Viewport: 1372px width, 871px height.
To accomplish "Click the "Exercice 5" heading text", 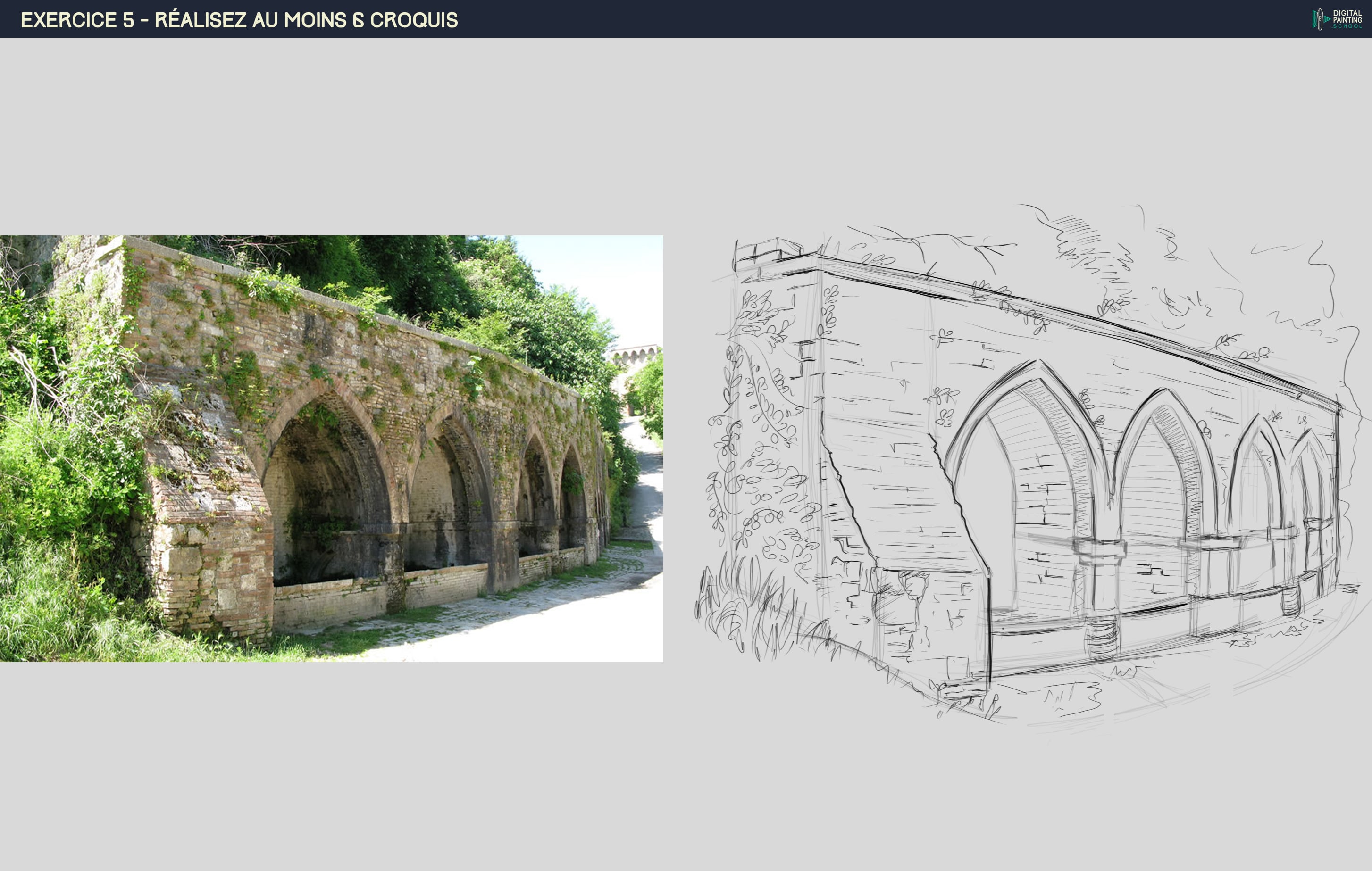I will [77, 20].
